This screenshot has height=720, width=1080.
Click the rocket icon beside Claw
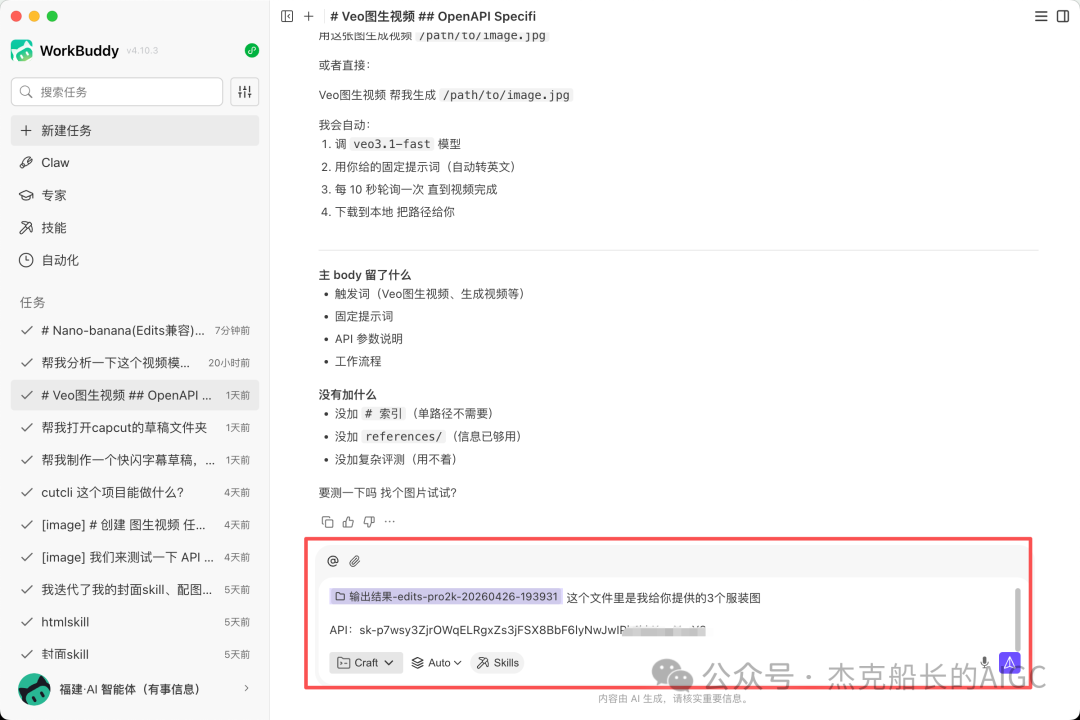click(26, 163)
